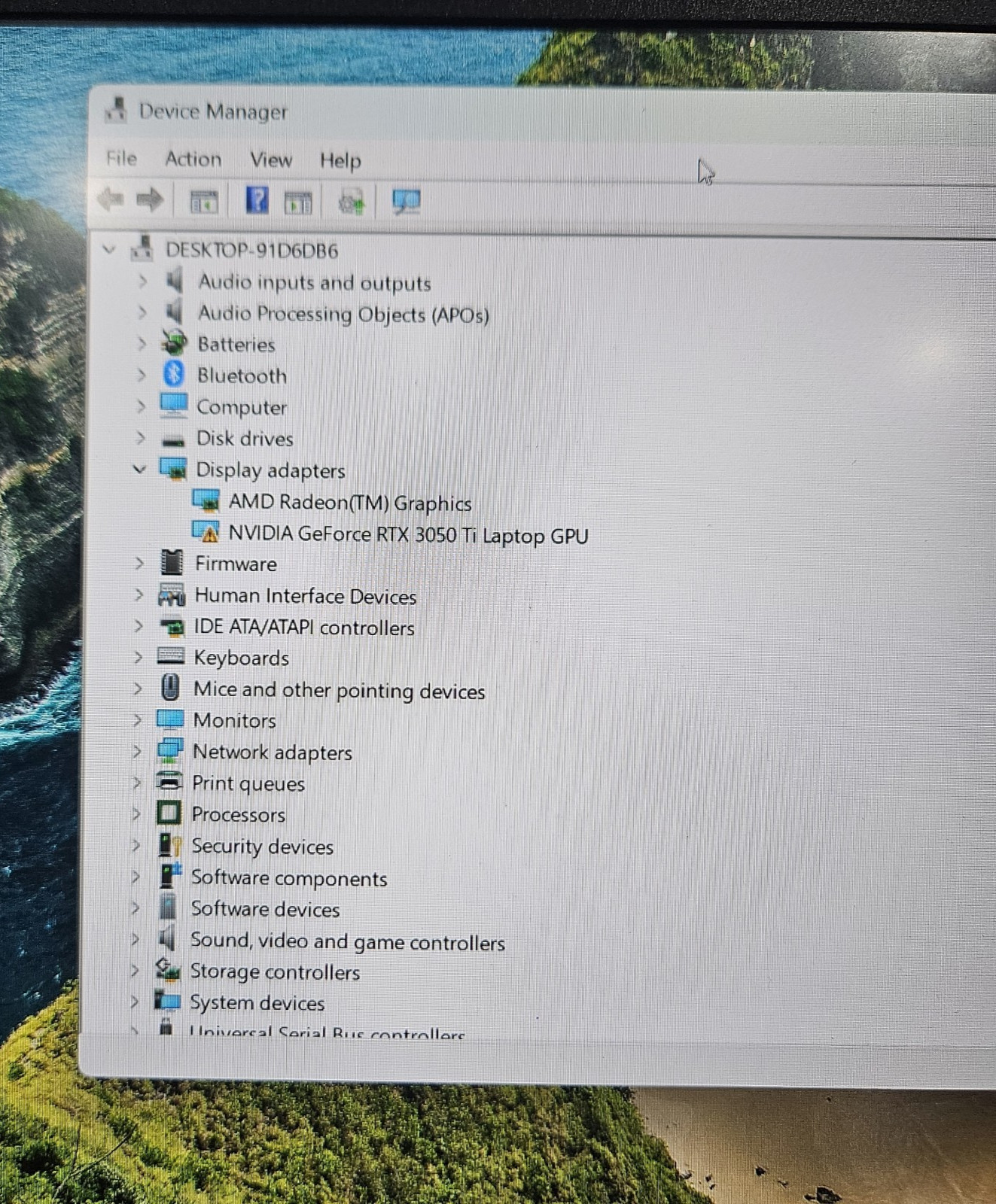Select the DESKTOP-91D6DB6 computer name
The image size is (996, 1204).
pos(251,250)
